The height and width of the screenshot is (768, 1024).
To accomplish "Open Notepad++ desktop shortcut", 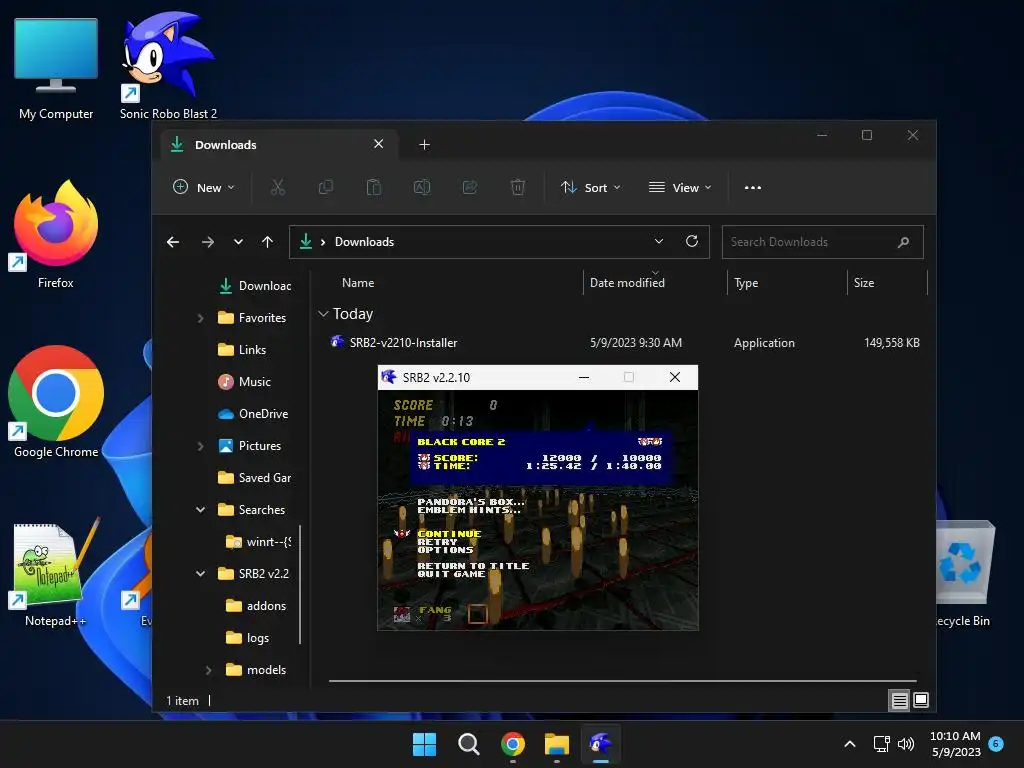I will [x=56, y=573].
